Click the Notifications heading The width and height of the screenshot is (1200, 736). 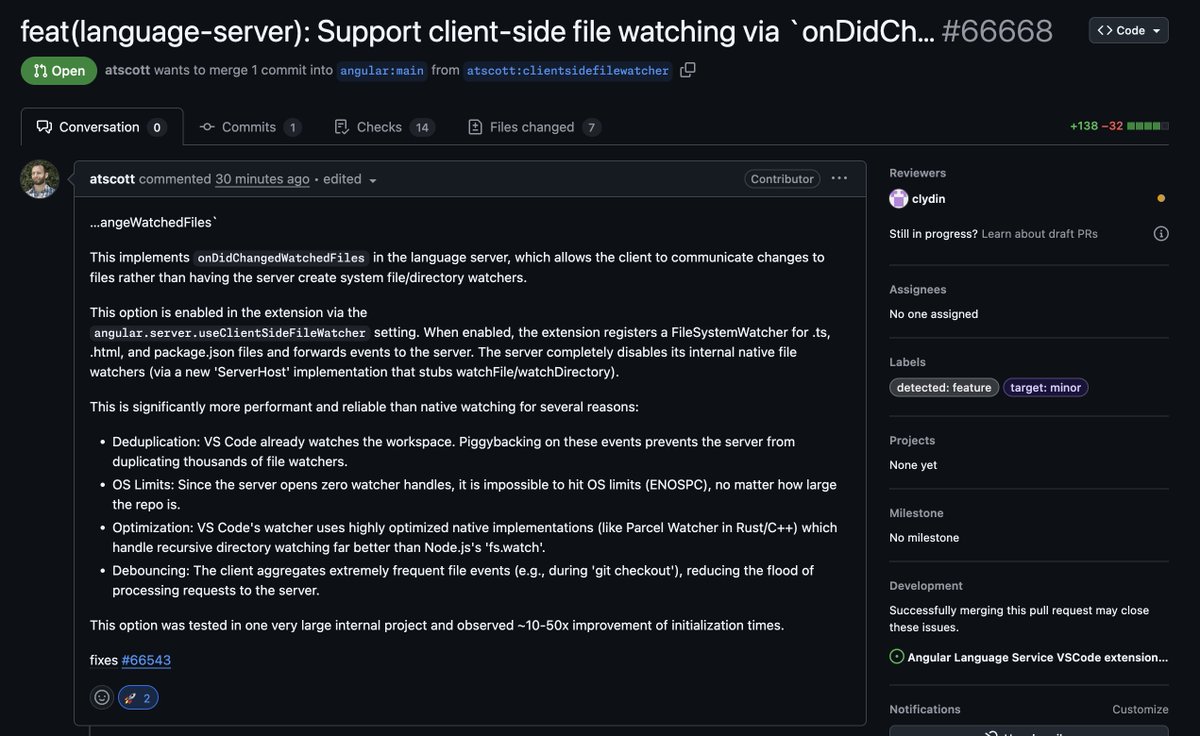(925, 710)
